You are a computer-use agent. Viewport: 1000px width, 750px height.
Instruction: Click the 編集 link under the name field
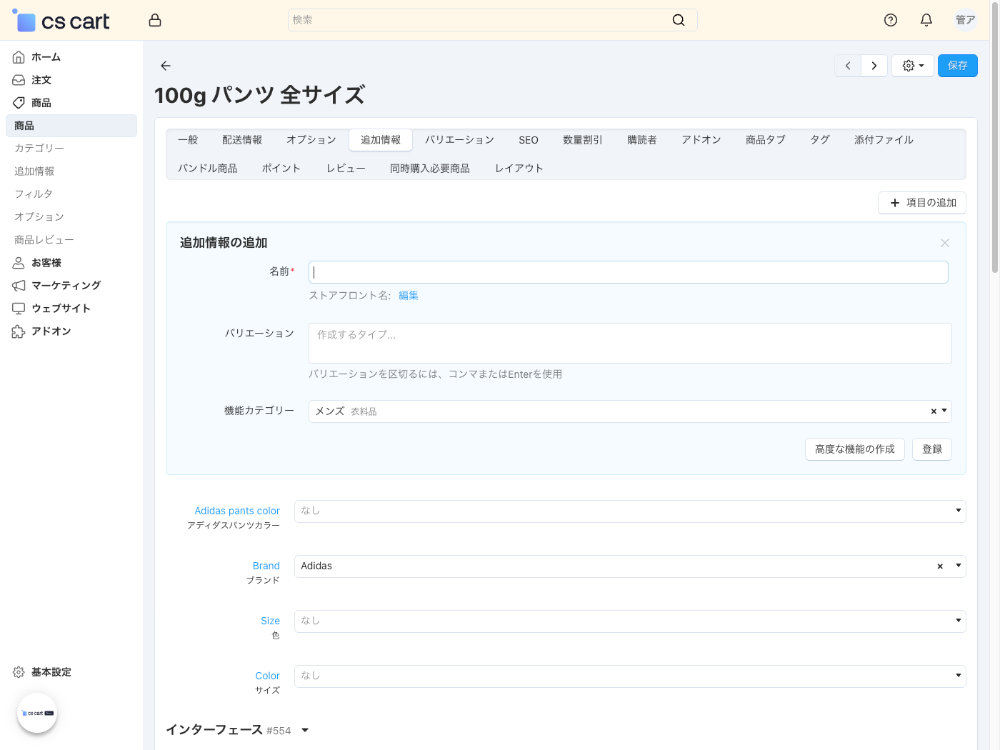408,295
